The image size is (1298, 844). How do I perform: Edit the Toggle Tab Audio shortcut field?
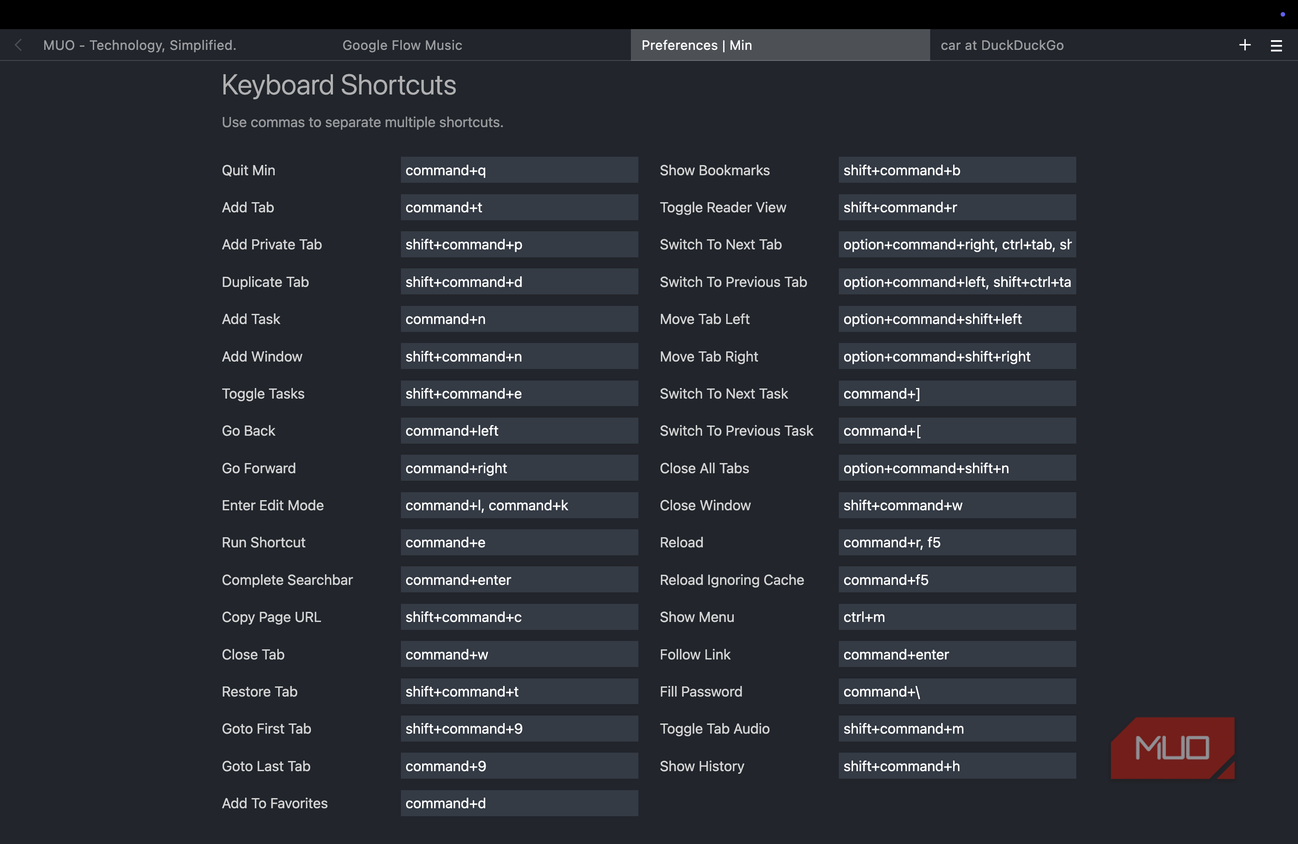click(x=957, y=729)
